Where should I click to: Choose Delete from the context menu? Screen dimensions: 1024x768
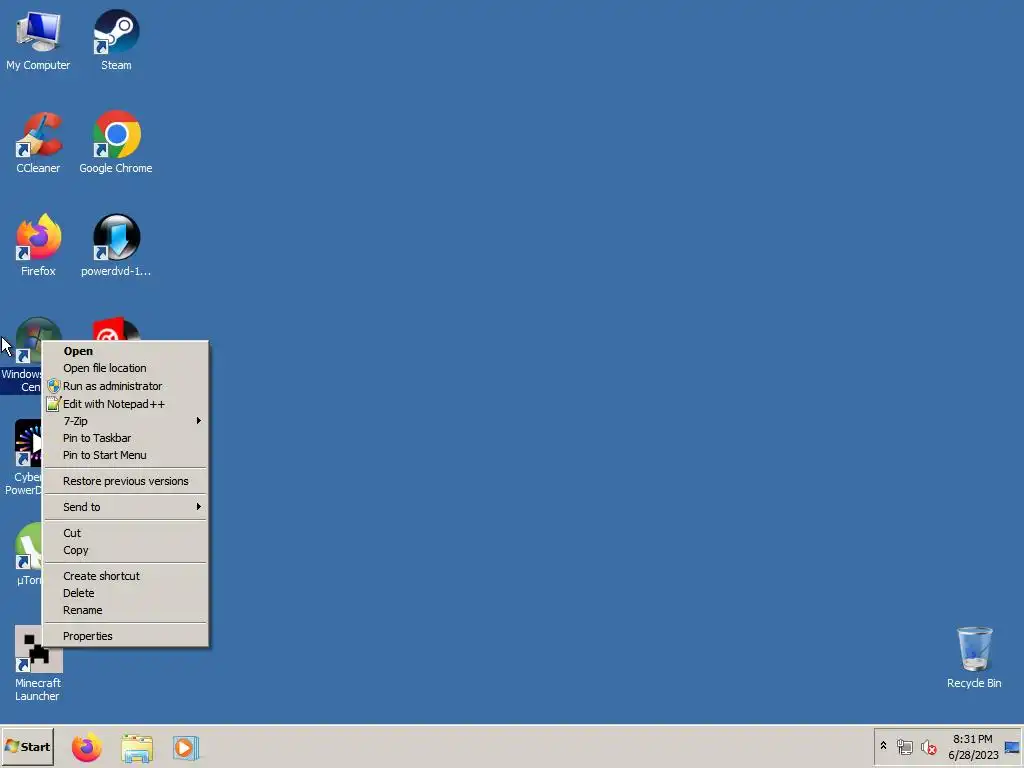point(125,593)
